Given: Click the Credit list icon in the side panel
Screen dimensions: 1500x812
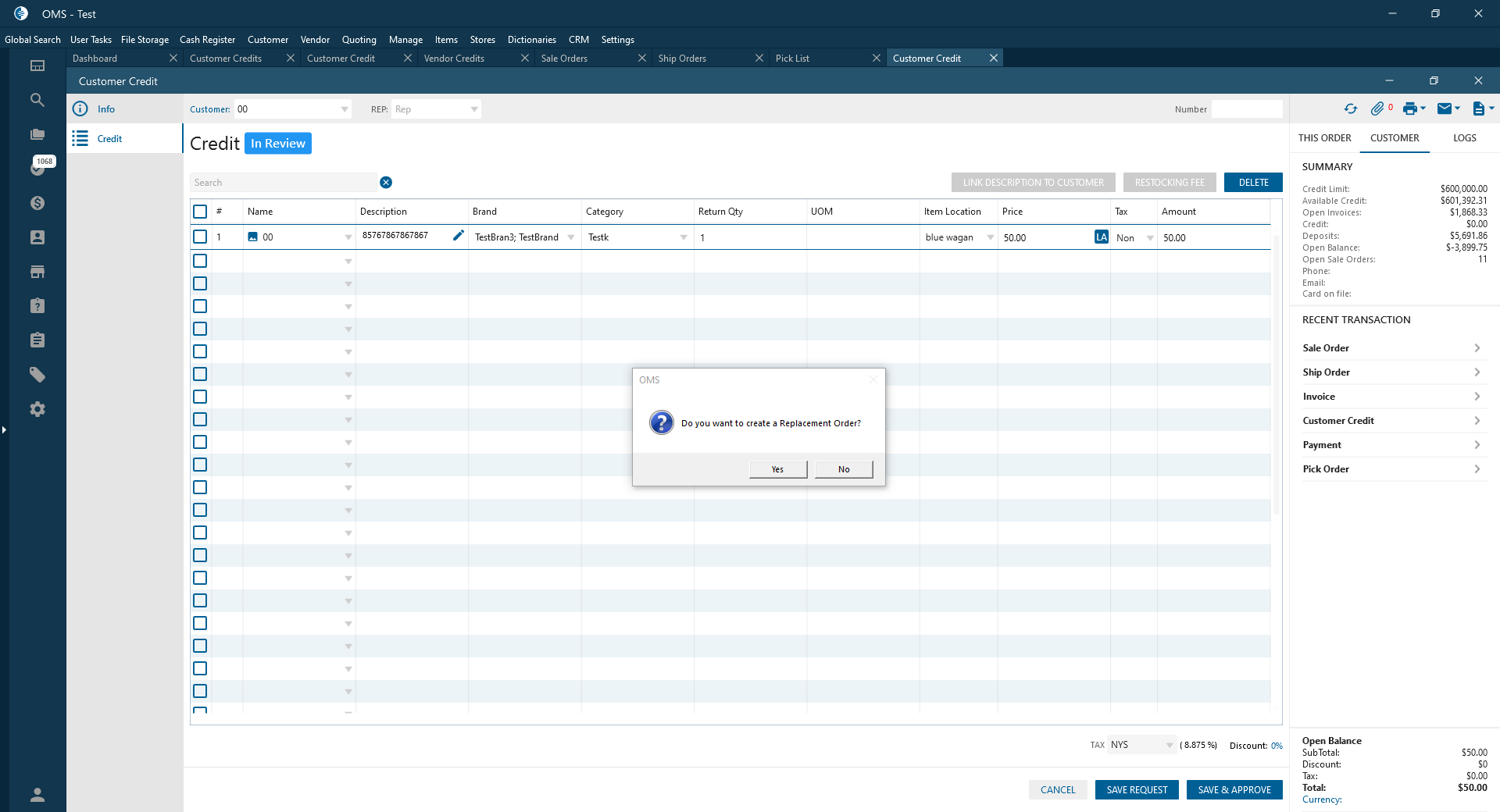Looking at the screenshot, I should coord(80,138).
